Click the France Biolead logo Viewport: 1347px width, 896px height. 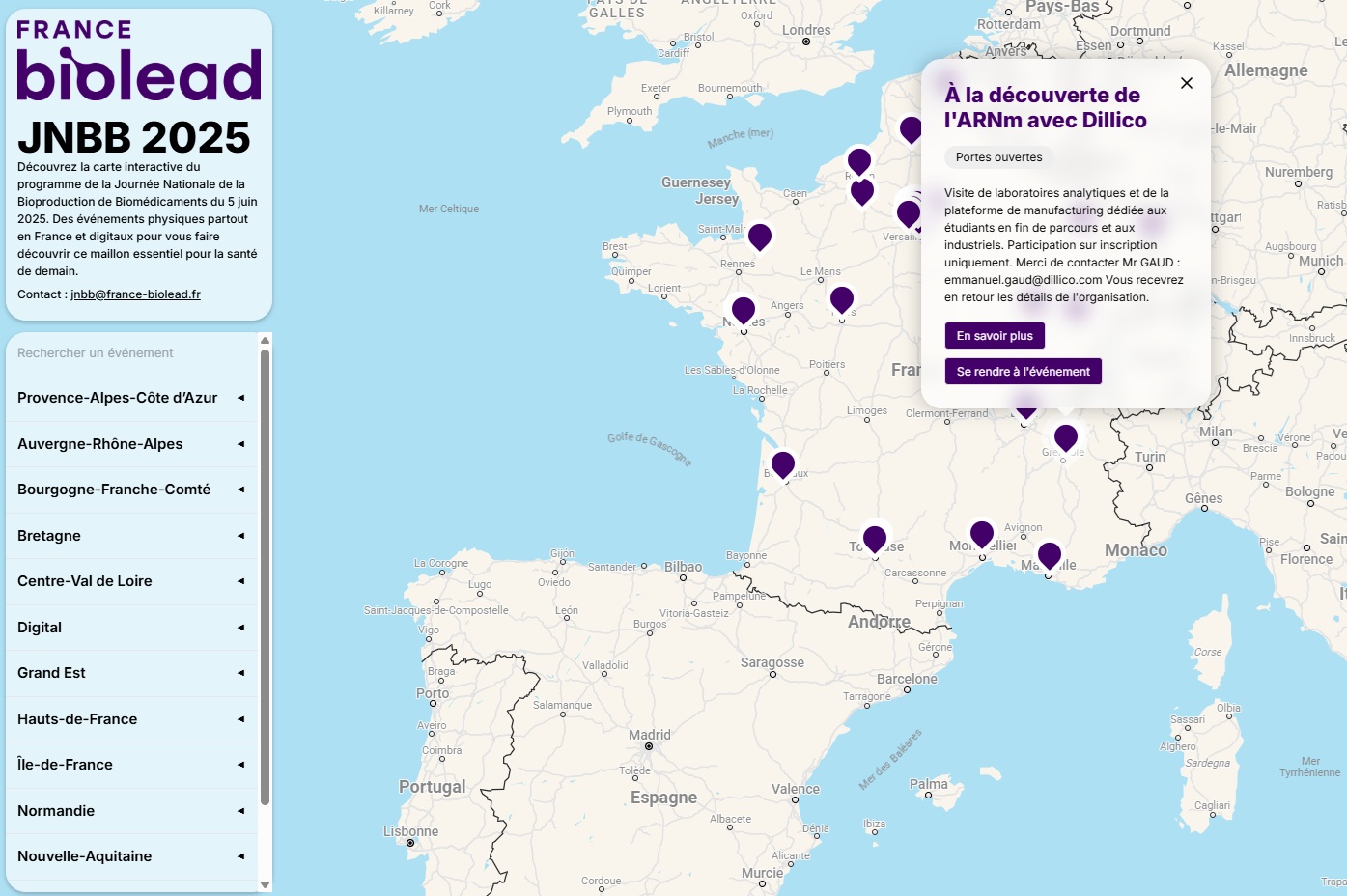click(139, 60)
